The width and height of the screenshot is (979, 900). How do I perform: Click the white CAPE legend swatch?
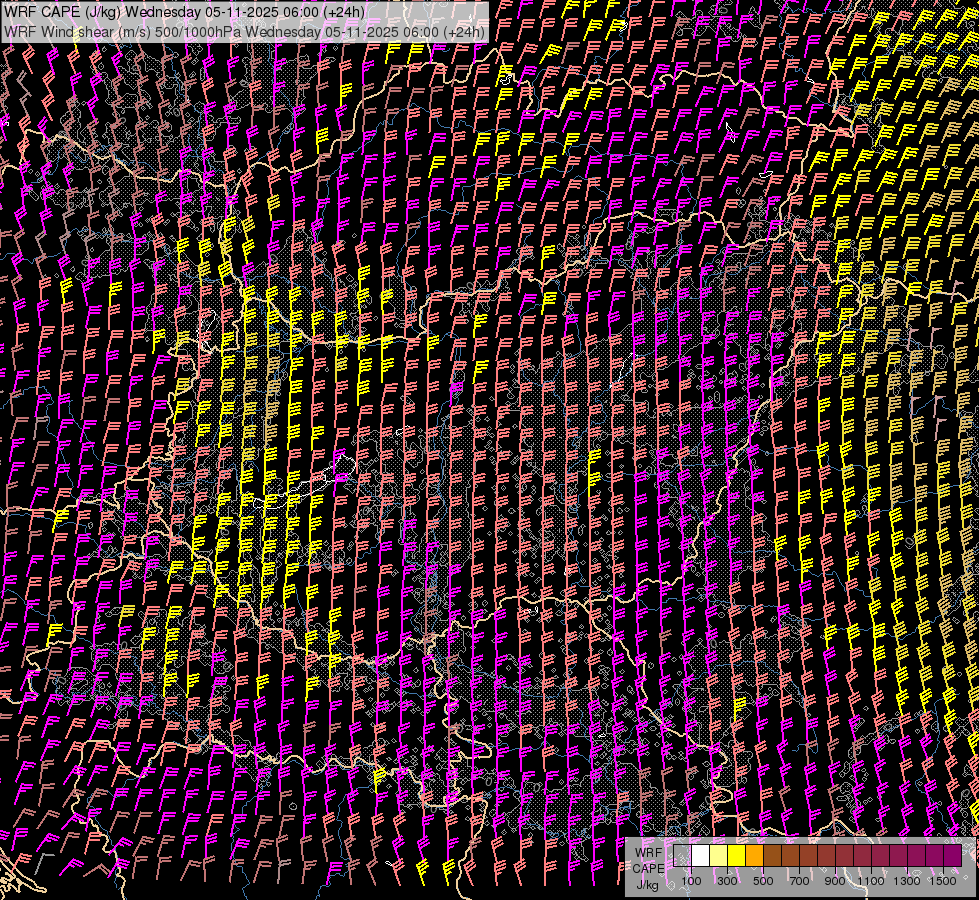[x=700, y=856]
